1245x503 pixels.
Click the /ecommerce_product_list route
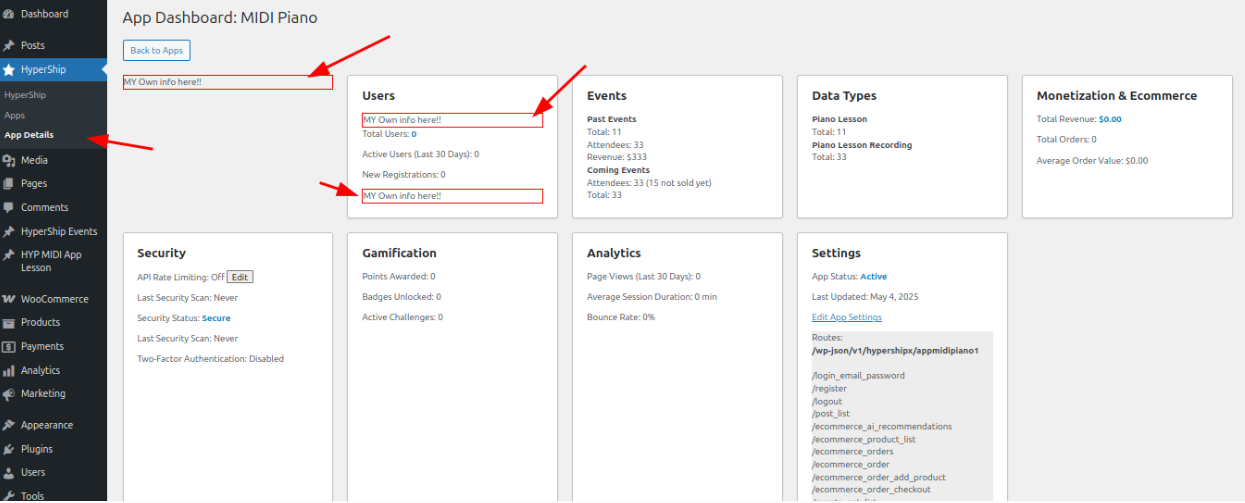(x=864, y=440)
